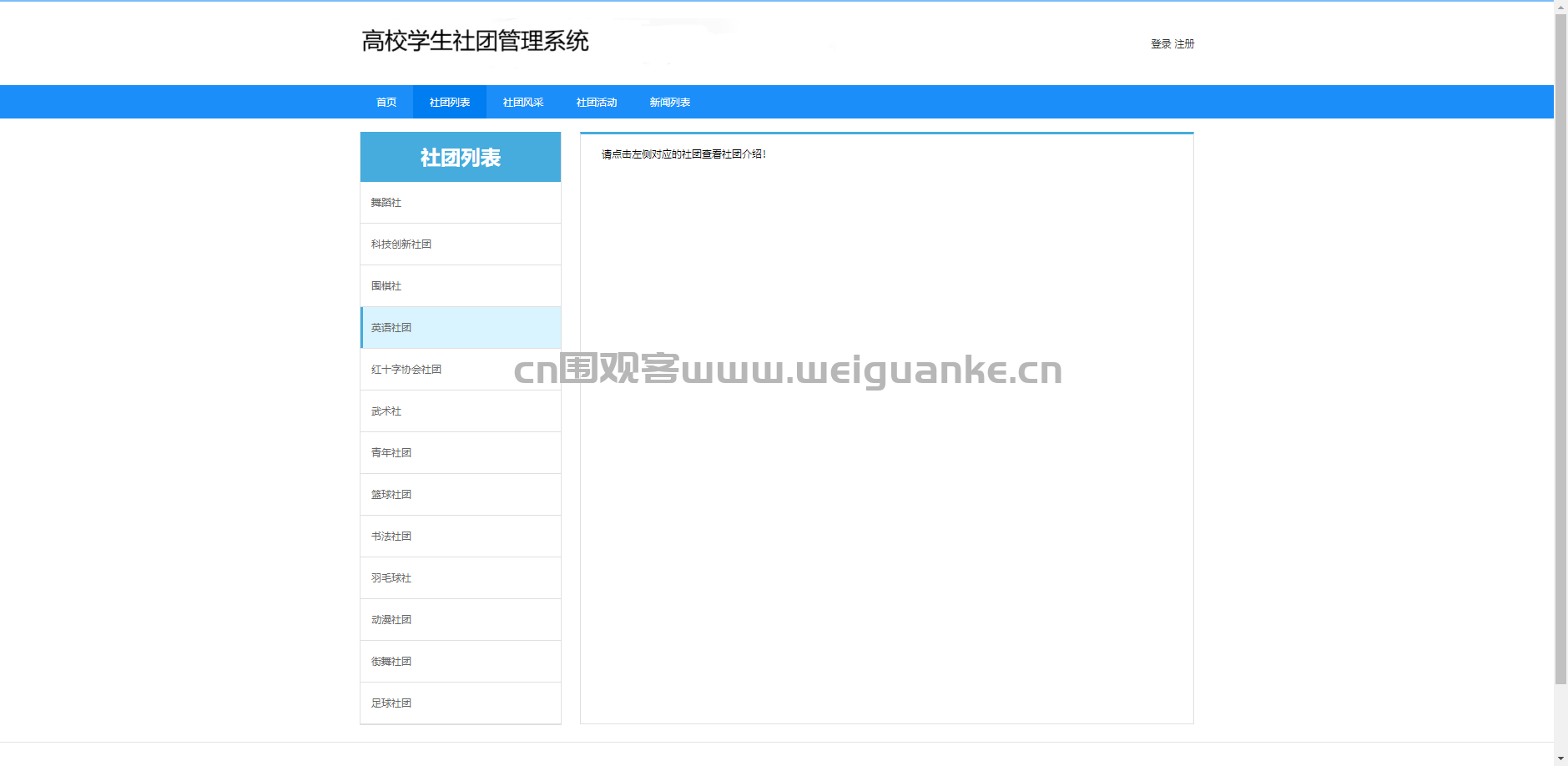Open 武术社 in the sidebar
The width and height of the screenshot is (1568, 766).
point(461,411)
